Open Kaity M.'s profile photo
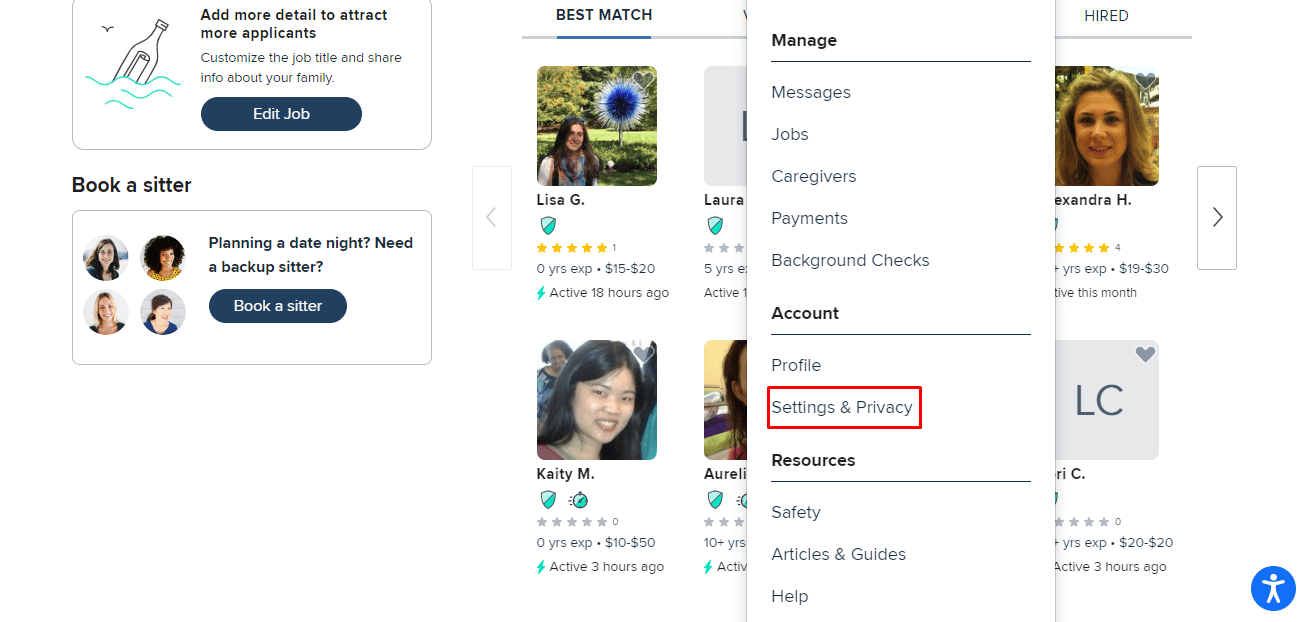This screenshot has width=1307, height=622. pyautogui.click(x=597, y=400)
